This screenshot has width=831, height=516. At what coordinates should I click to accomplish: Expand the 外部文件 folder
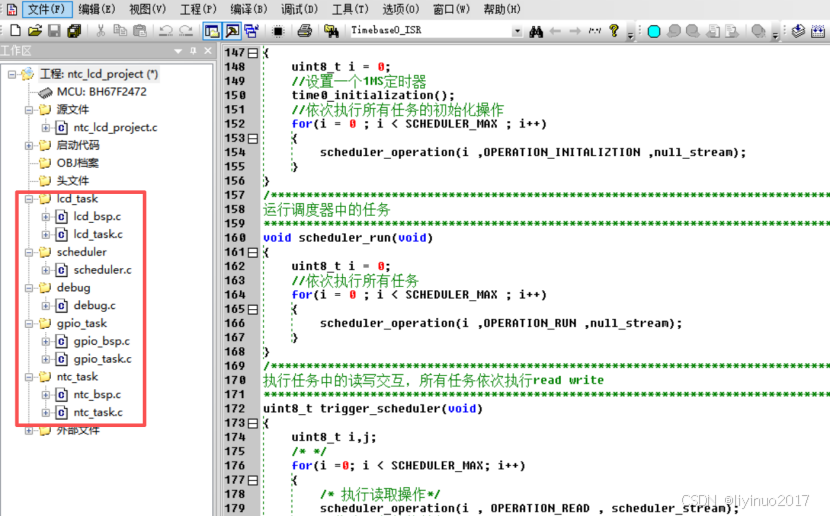(29, 430)
